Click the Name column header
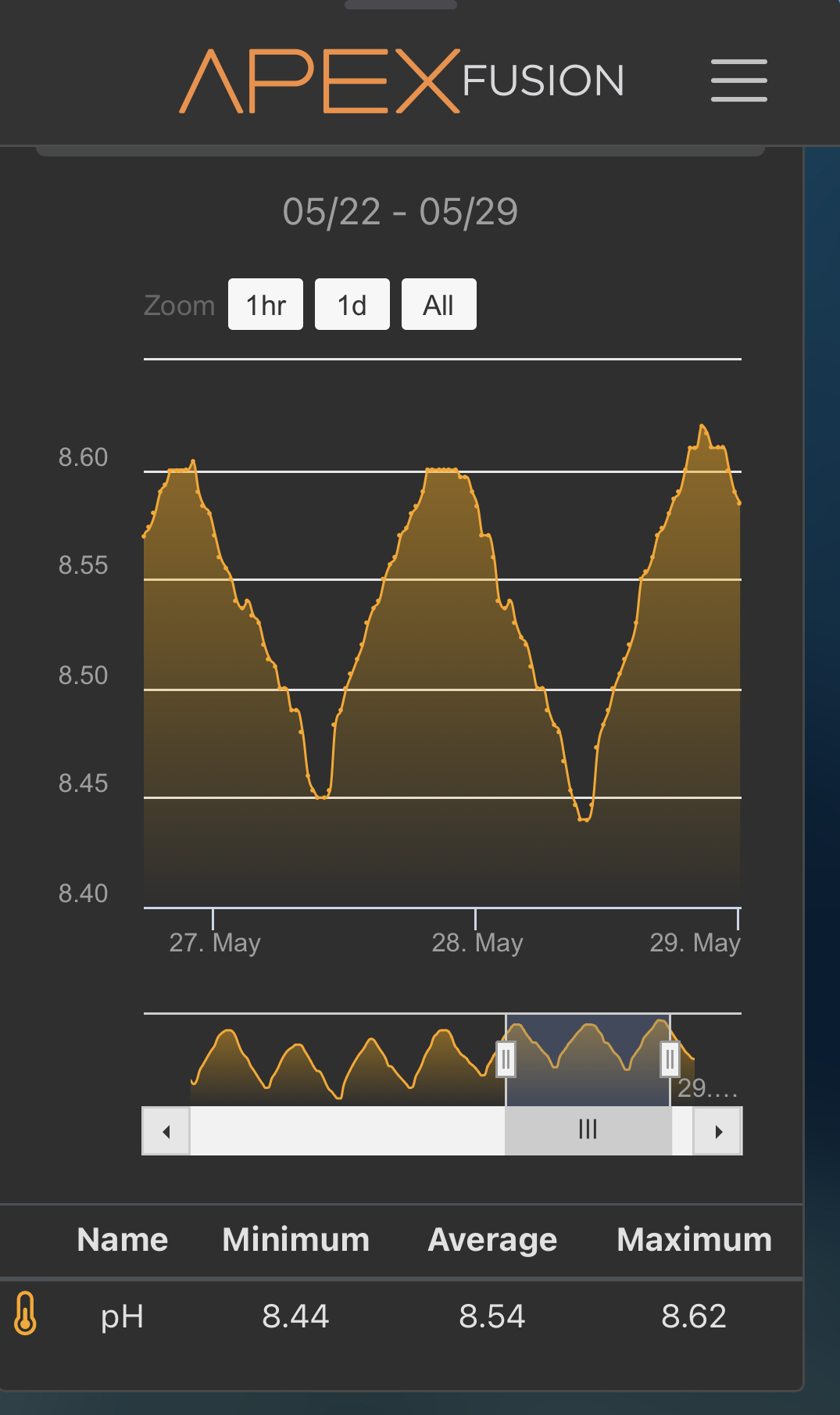This screenshot has height=1415, width=840. [123, 1240]
